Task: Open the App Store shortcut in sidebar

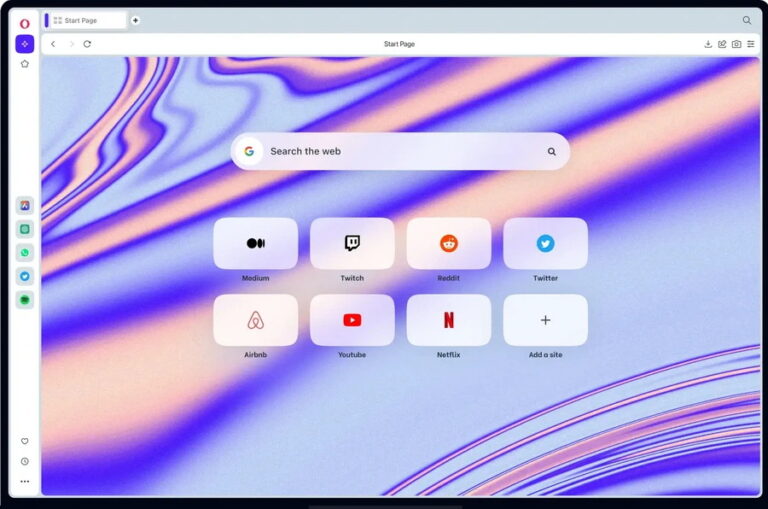Action: tap(24, 206)
